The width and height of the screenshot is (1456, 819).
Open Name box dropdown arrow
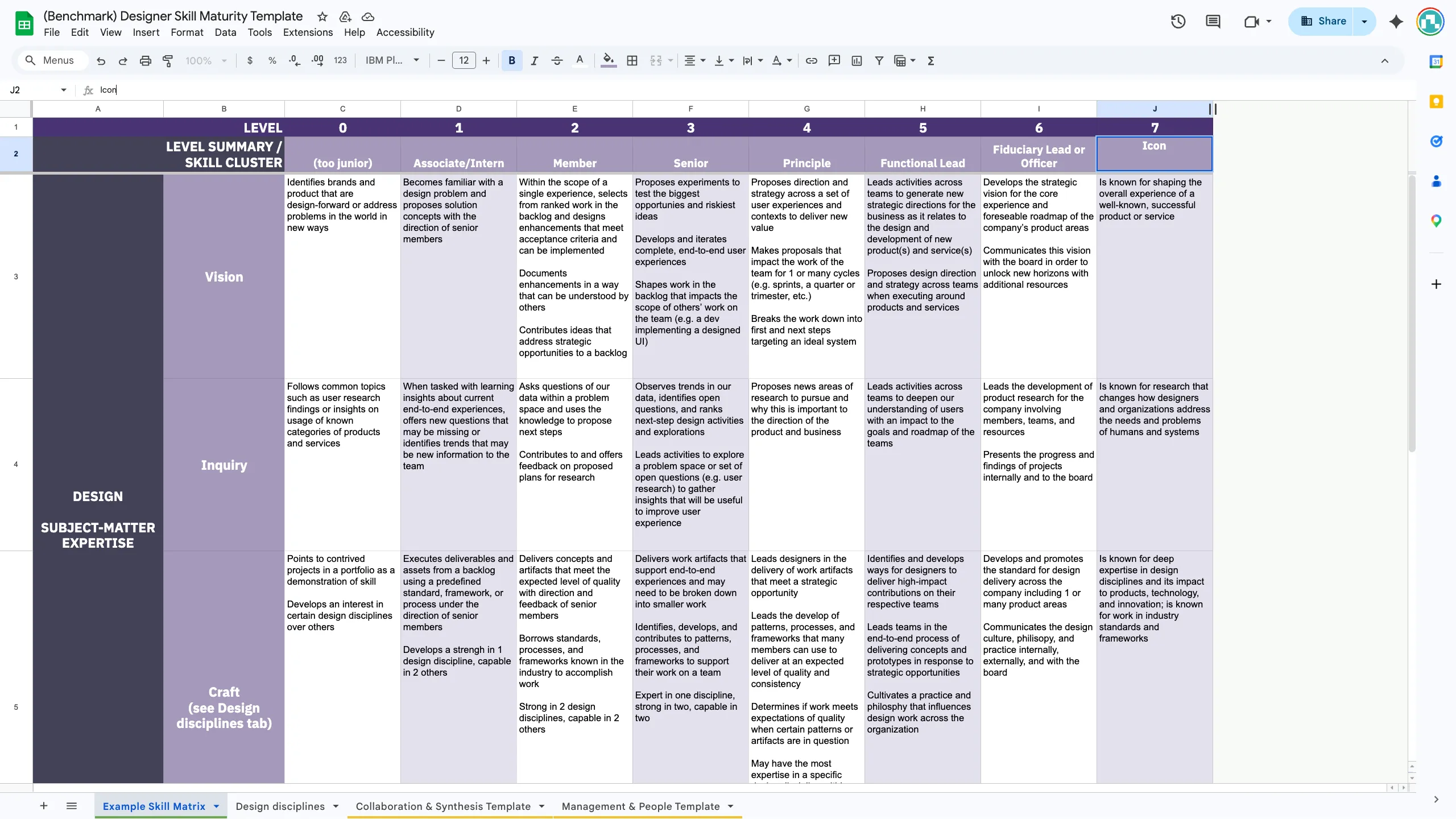[64, 90]
